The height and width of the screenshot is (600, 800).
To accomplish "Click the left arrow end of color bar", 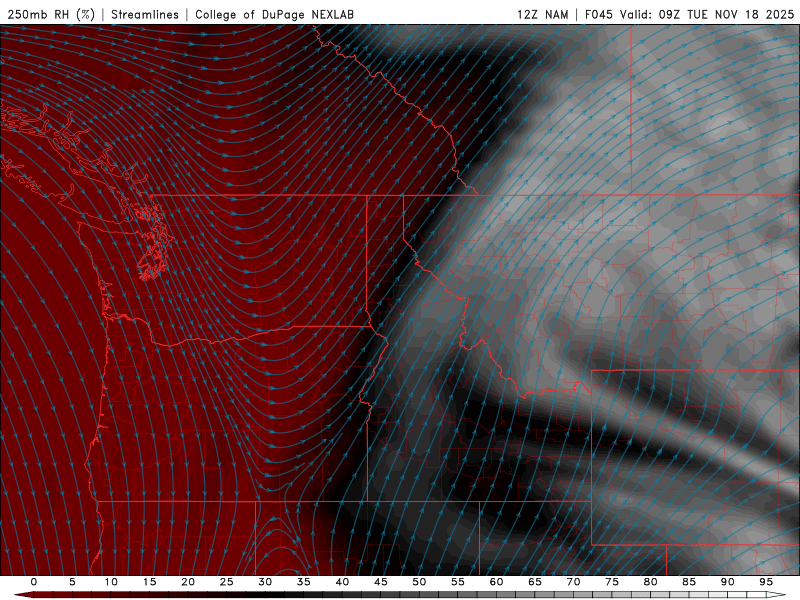I will (x=23, y=595).
